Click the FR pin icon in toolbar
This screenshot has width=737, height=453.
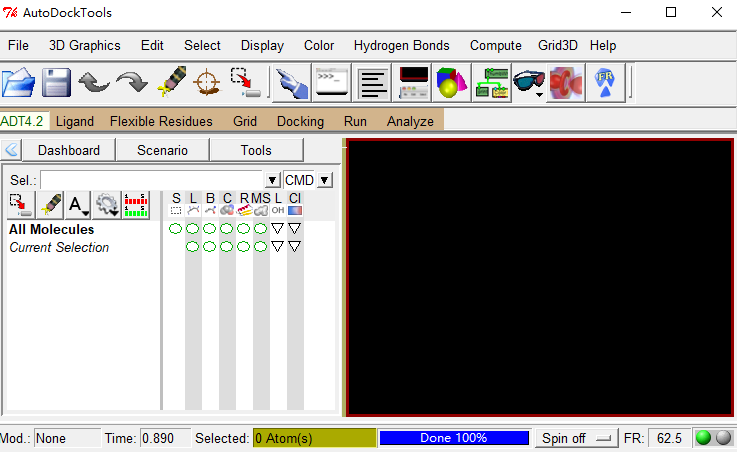tap(604, 83)
